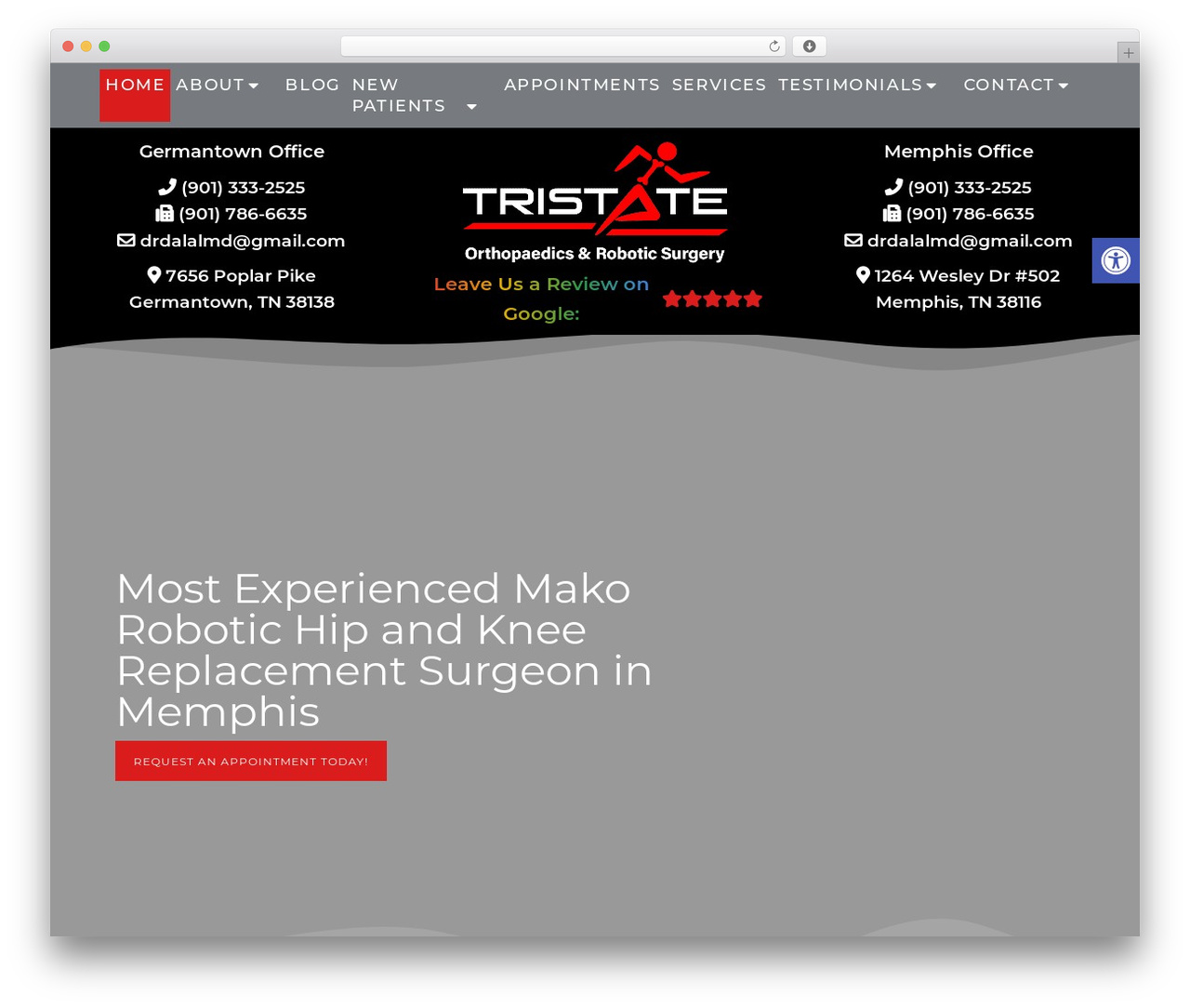
Task: Click the Germantown Office fax icon
Action: (165, 214)
